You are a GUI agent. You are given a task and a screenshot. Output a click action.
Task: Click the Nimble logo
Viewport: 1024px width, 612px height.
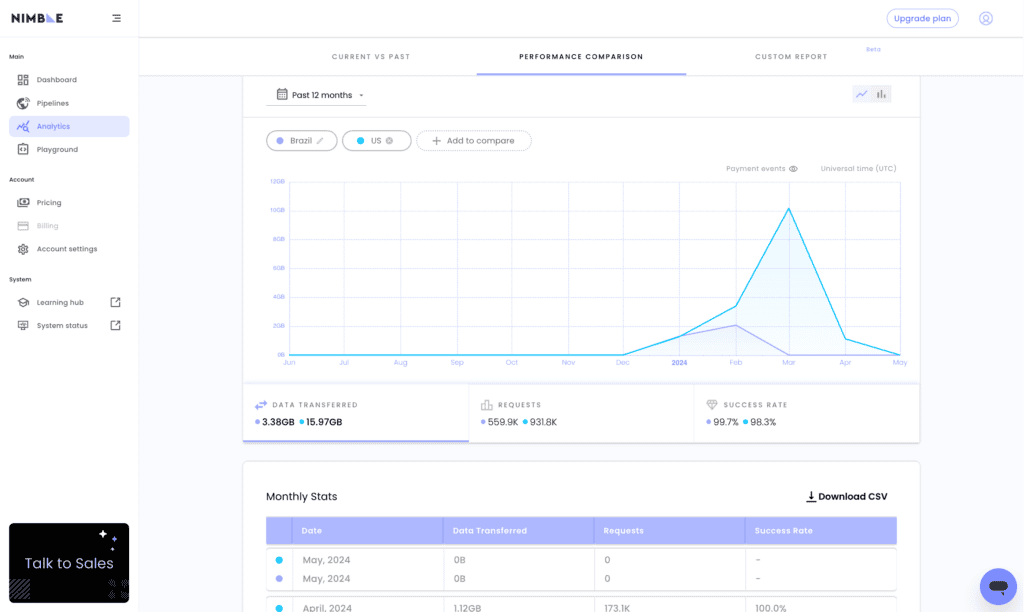point(37,18)
